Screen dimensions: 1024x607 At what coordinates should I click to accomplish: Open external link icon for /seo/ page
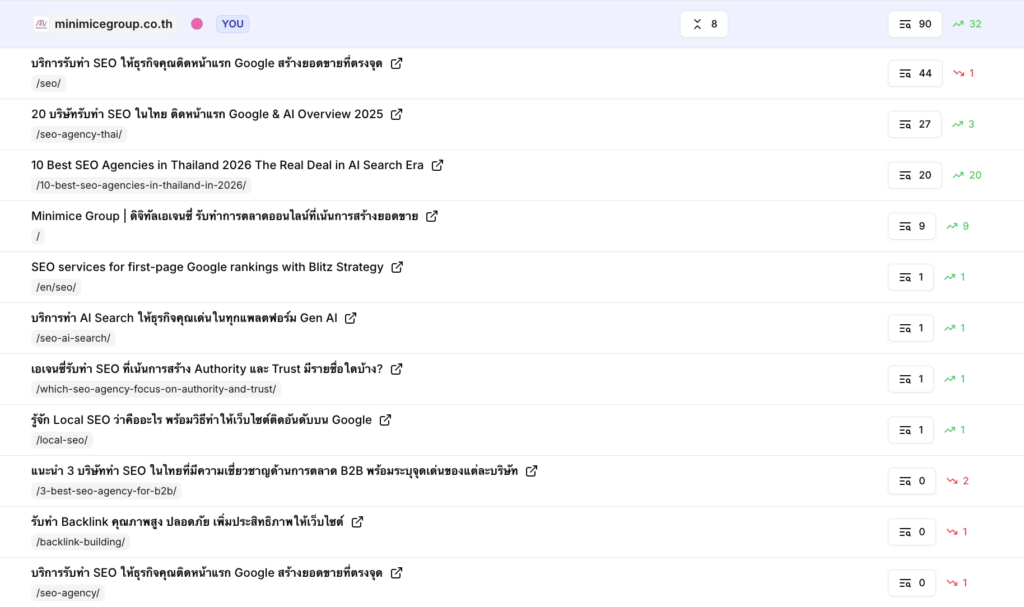tap(396, 63)
